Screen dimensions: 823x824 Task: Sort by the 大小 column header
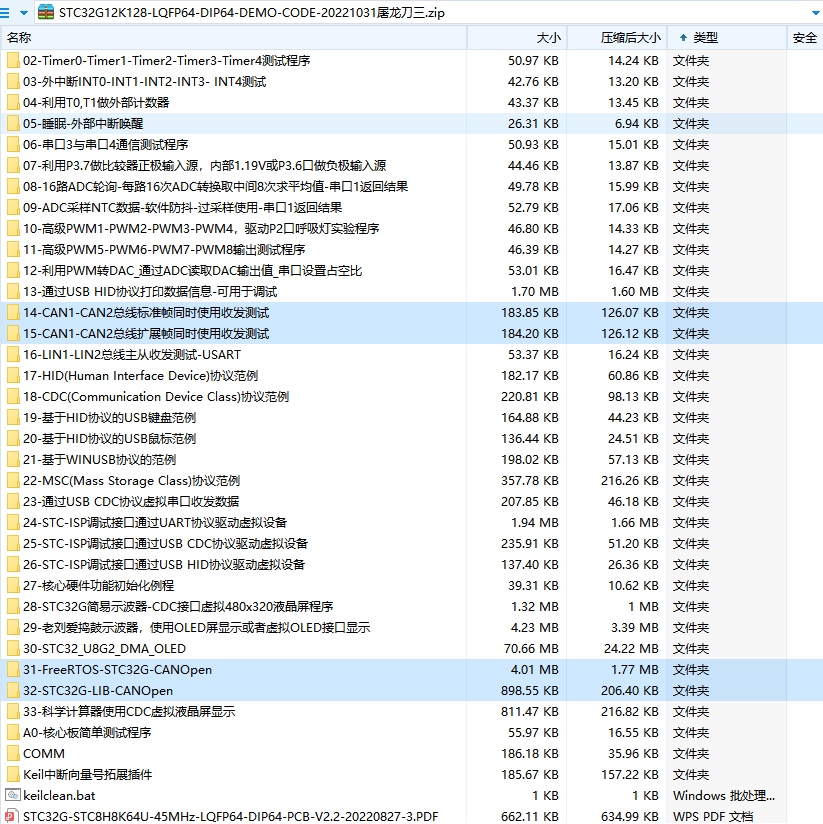coord(517,38)
